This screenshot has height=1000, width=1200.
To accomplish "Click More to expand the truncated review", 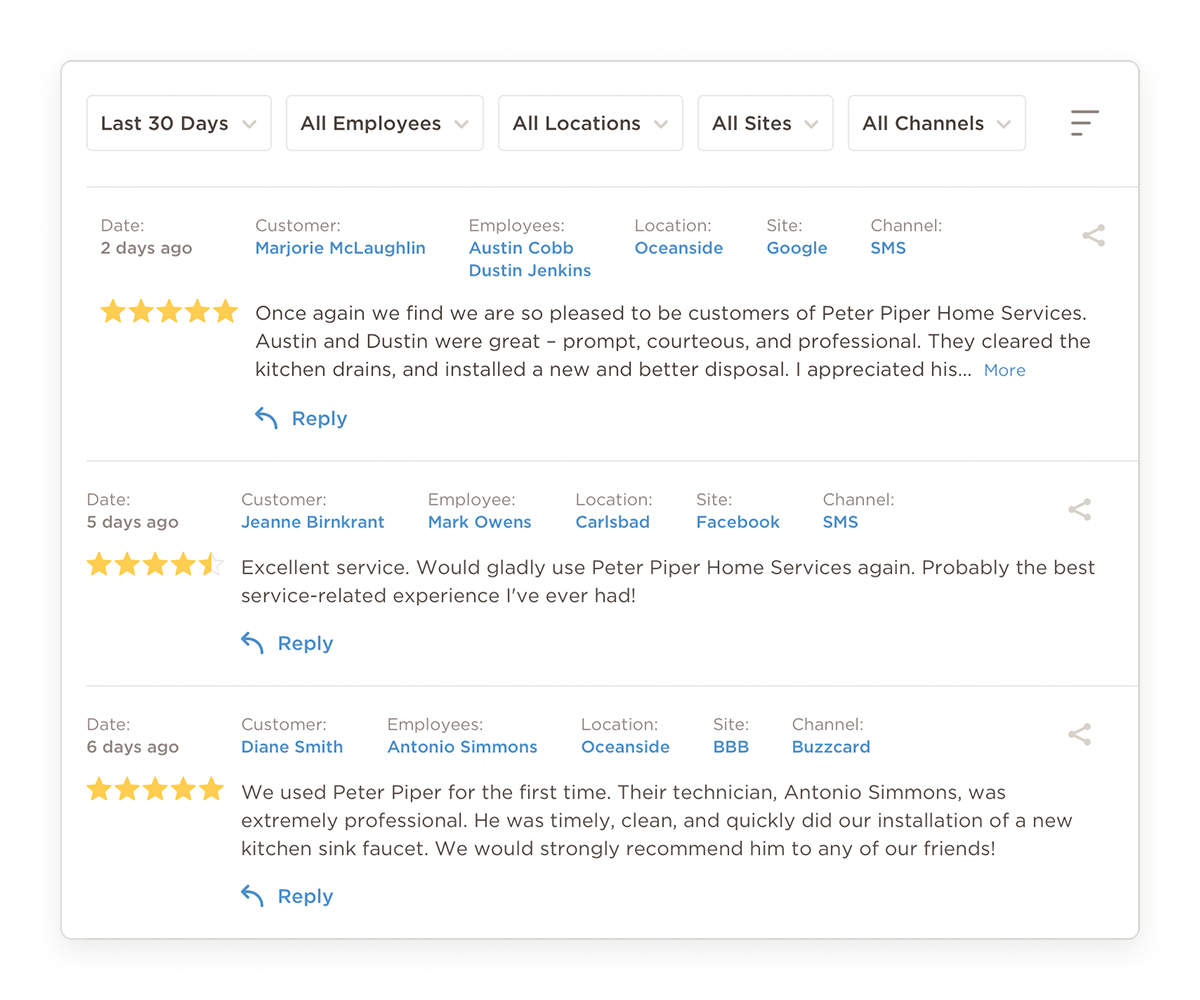I will 1004,370.
